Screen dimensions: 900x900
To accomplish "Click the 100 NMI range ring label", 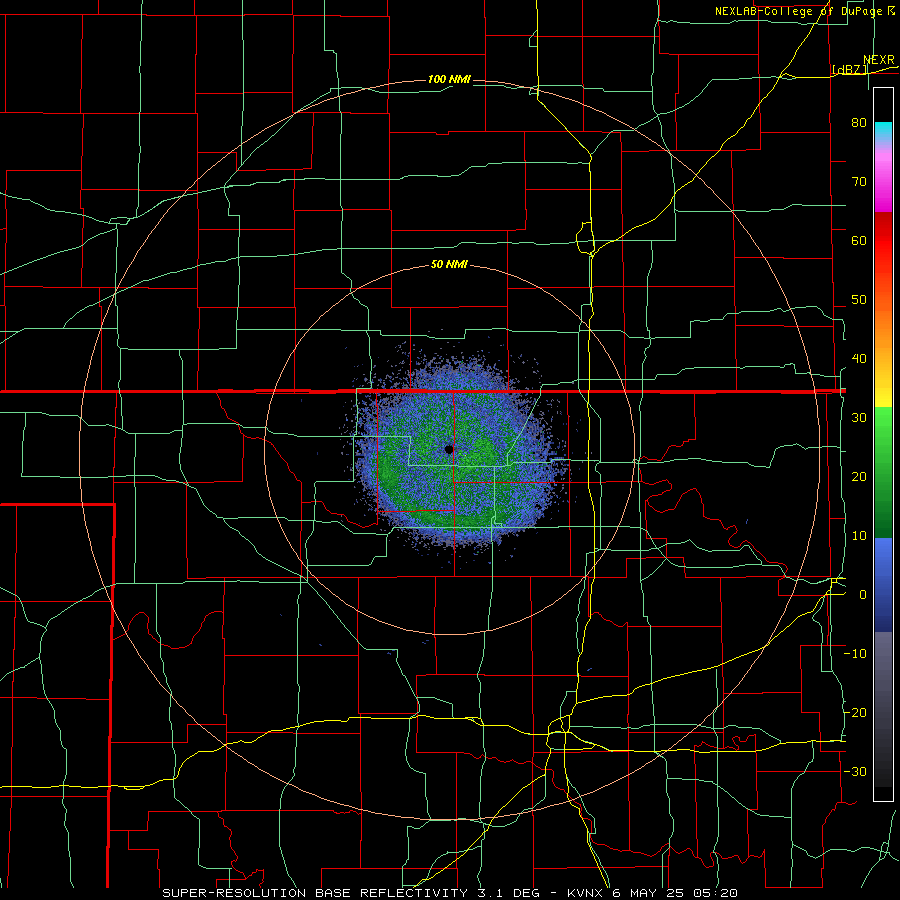I will pos(449,79).
